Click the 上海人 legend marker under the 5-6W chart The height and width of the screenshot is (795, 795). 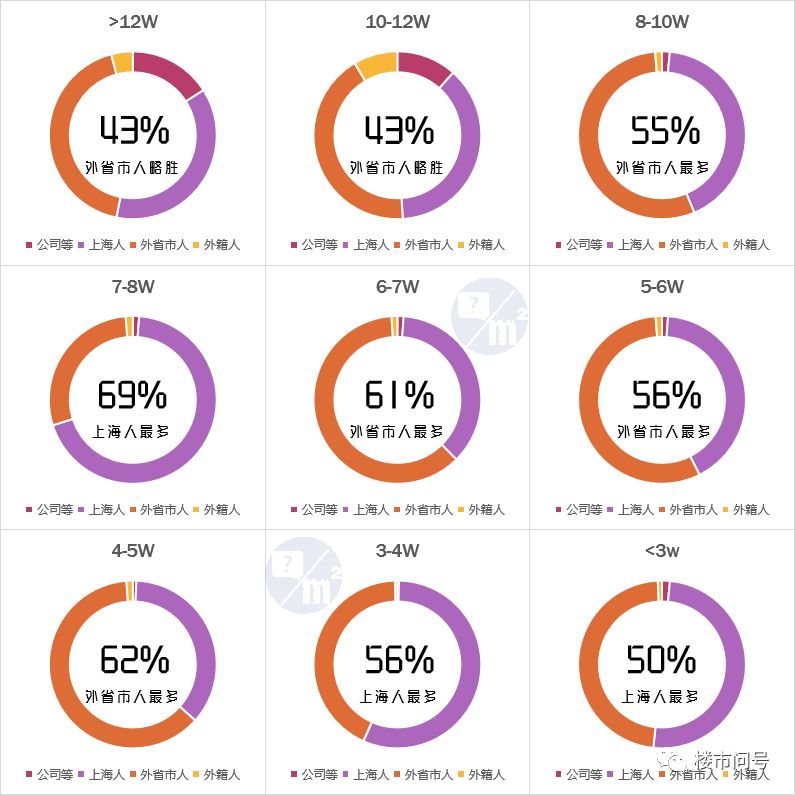611,510
